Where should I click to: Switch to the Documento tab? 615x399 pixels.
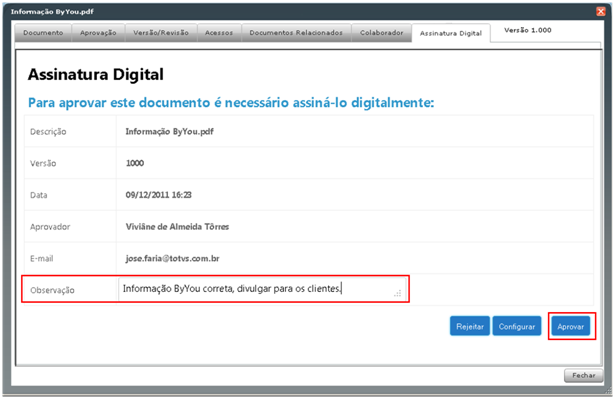coord(43,33)
